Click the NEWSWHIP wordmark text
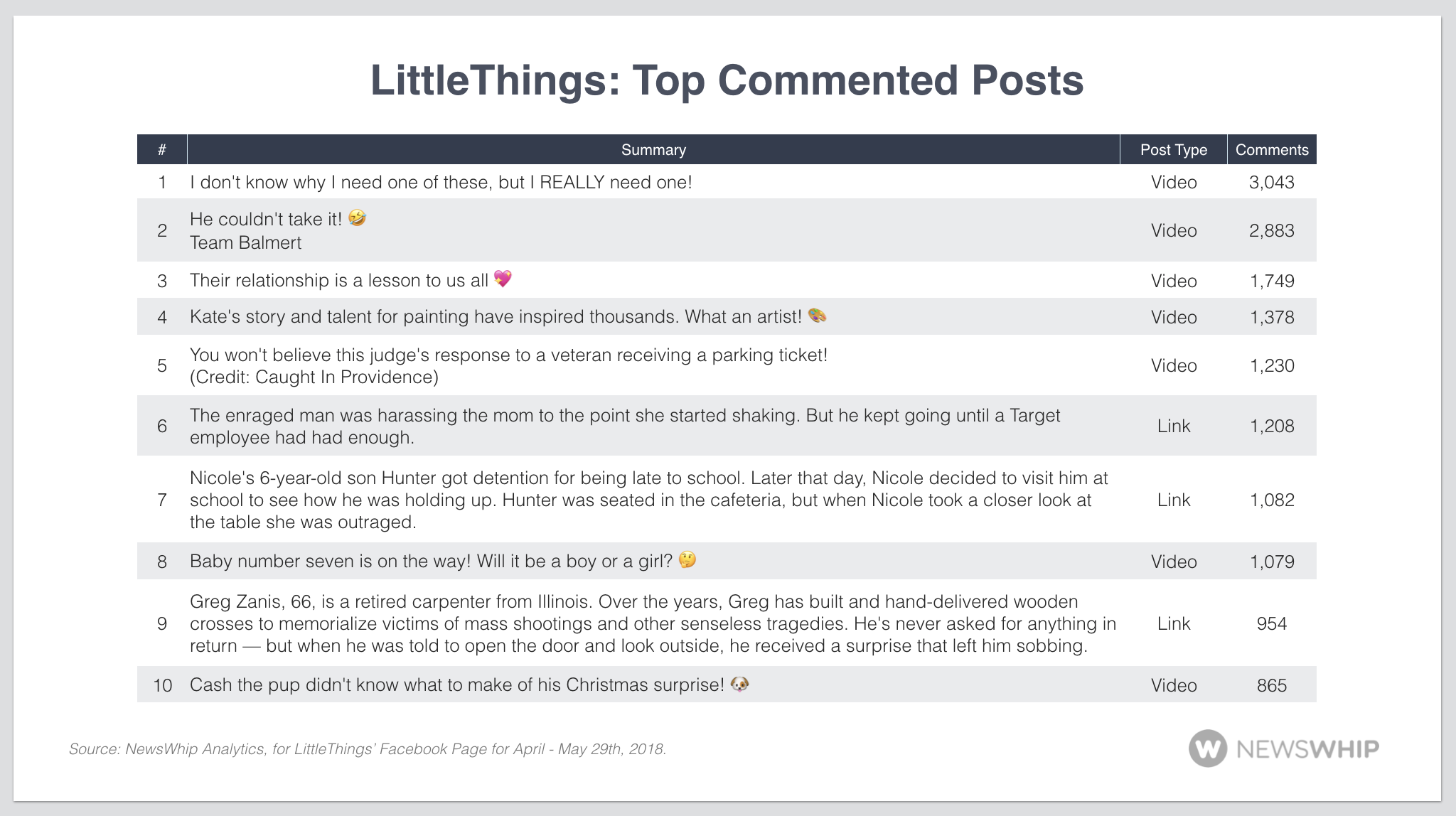 tap(1307, 748)
